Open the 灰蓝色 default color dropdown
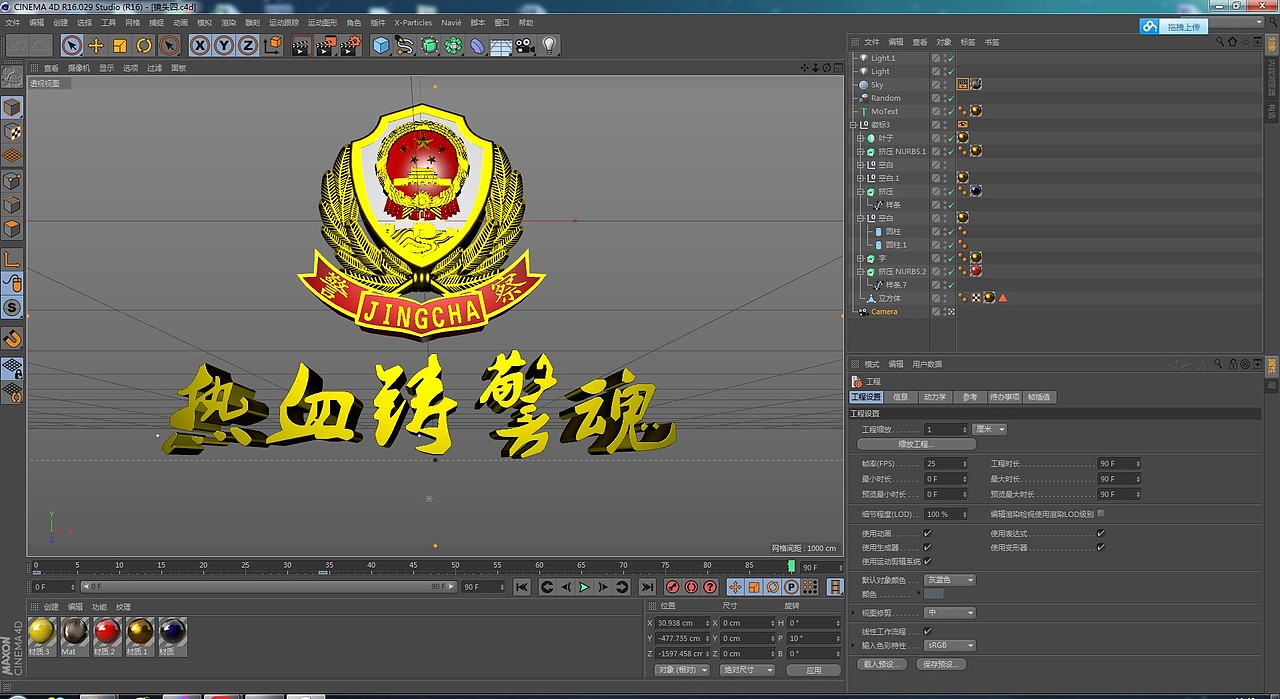Image resolution: width=1280 pixels, height=699 pixels. click(x=949, y=580)
